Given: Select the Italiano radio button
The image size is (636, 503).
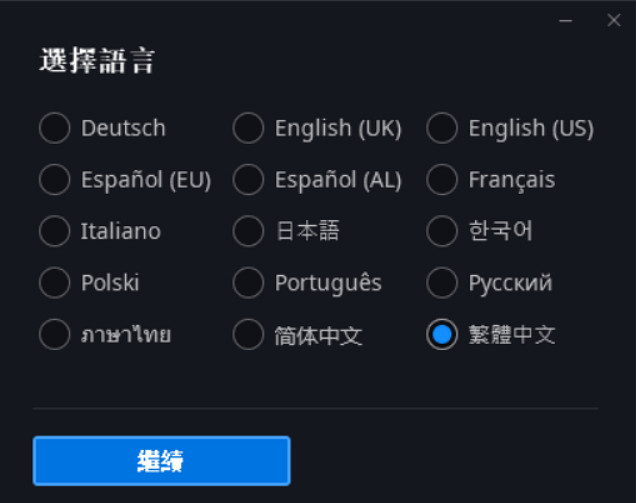Looking at the screenshot, I should click(54, 231).
